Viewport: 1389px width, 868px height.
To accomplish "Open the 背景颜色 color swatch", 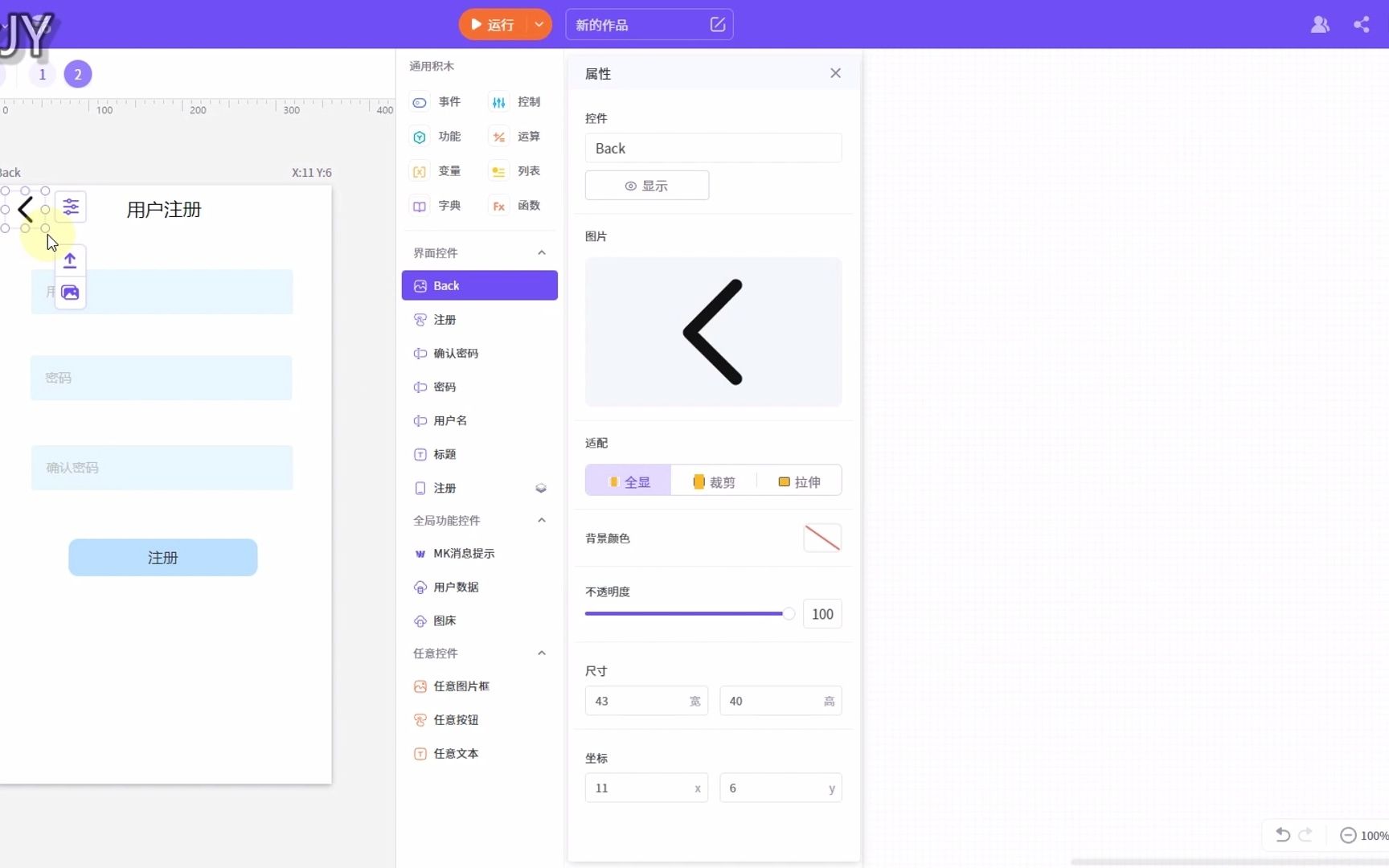I will pos(822,538).
